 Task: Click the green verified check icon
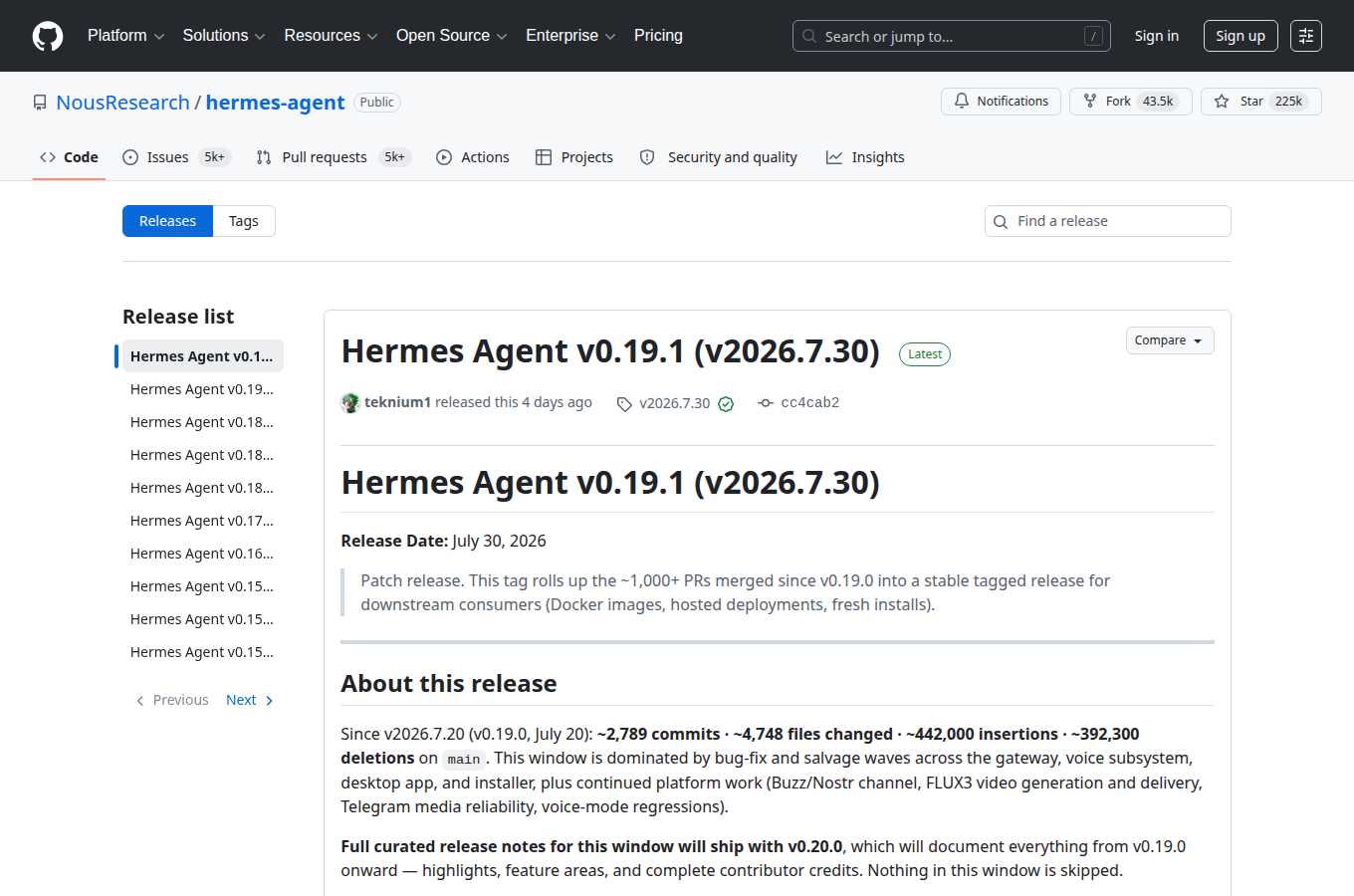(x=726, y=403)
